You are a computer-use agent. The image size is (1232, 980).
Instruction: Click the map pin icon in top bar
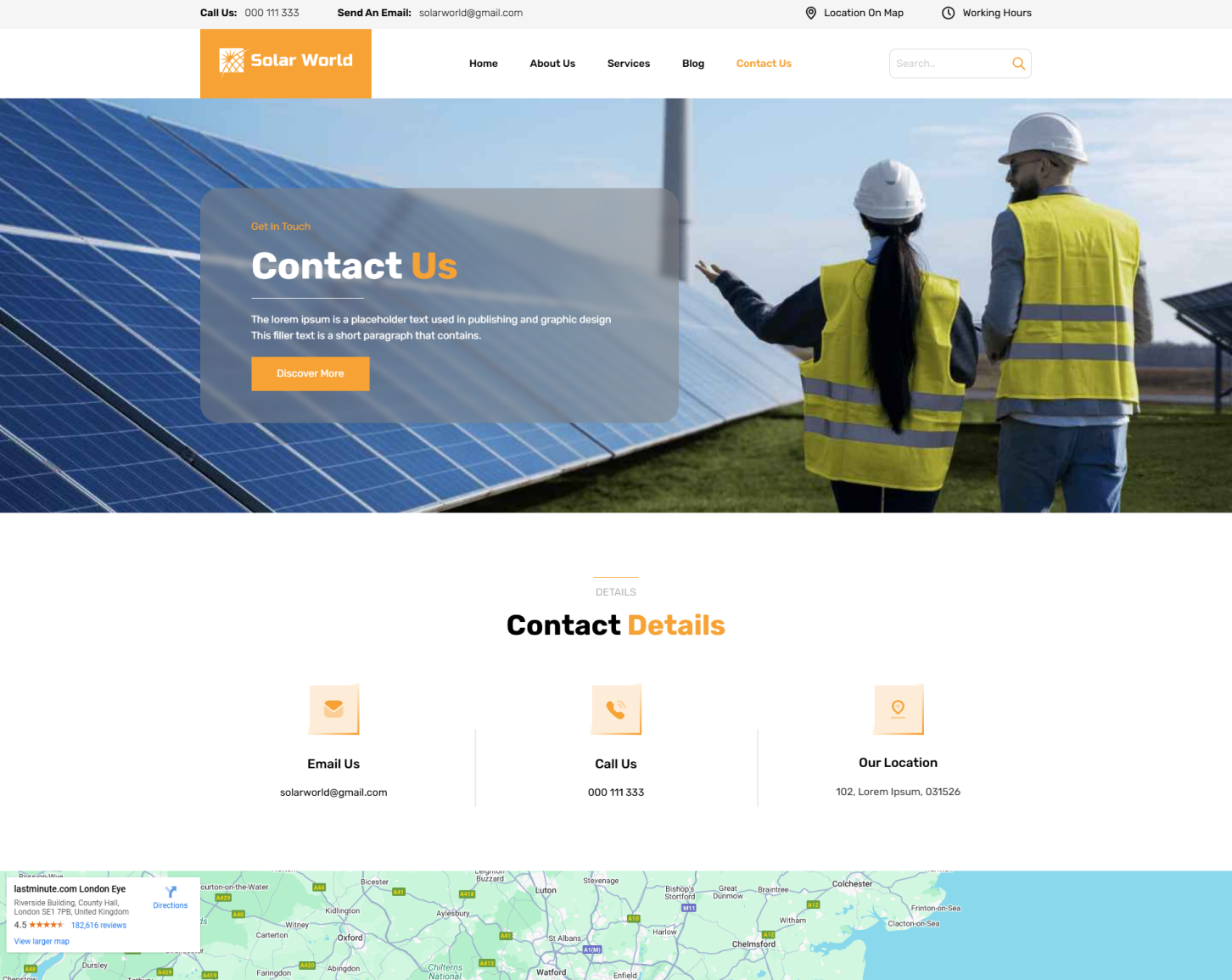pos(811,13)
